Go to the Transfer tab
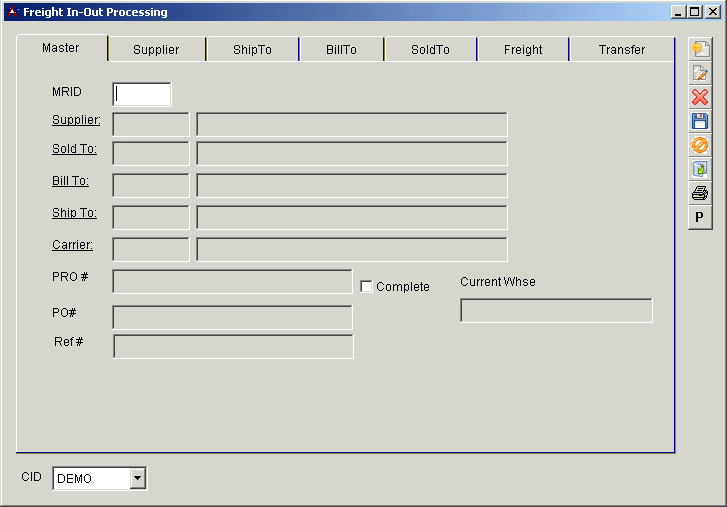727x507 pixels. [622, 50]
